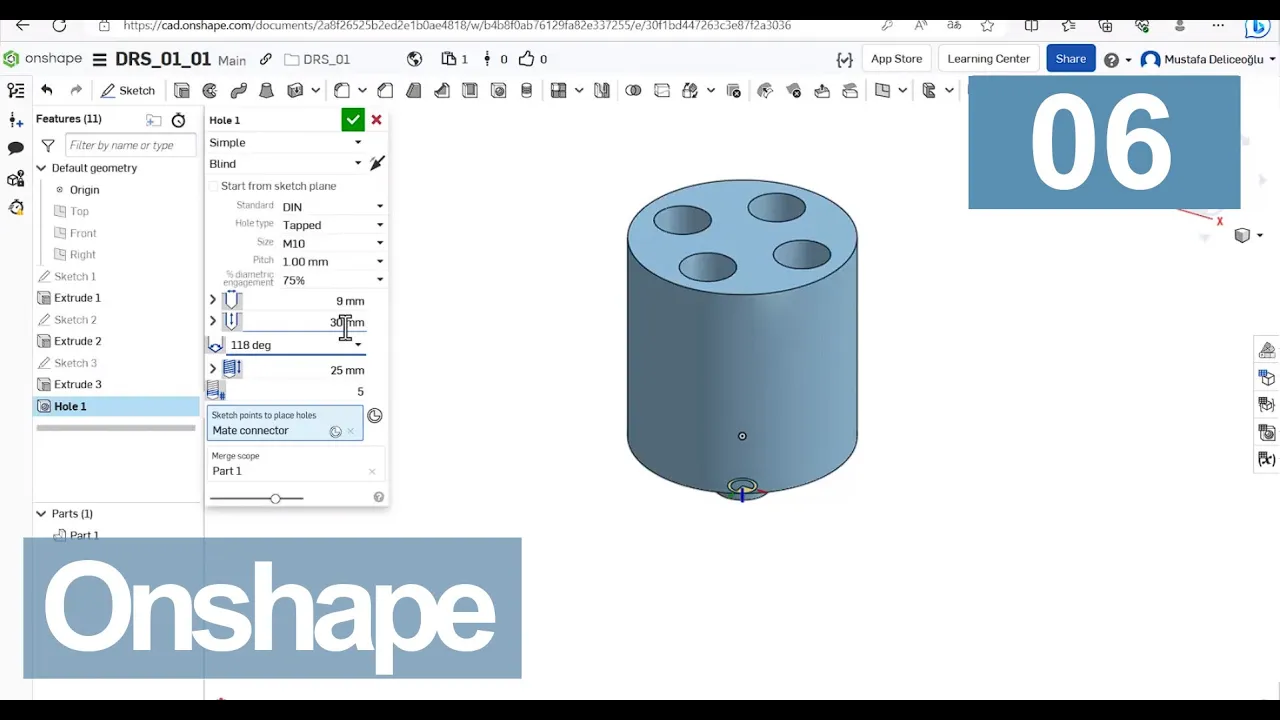Screen dimensions: 1280x720
Task: Select the Fillet tool icon
Action: click(342, 90)
